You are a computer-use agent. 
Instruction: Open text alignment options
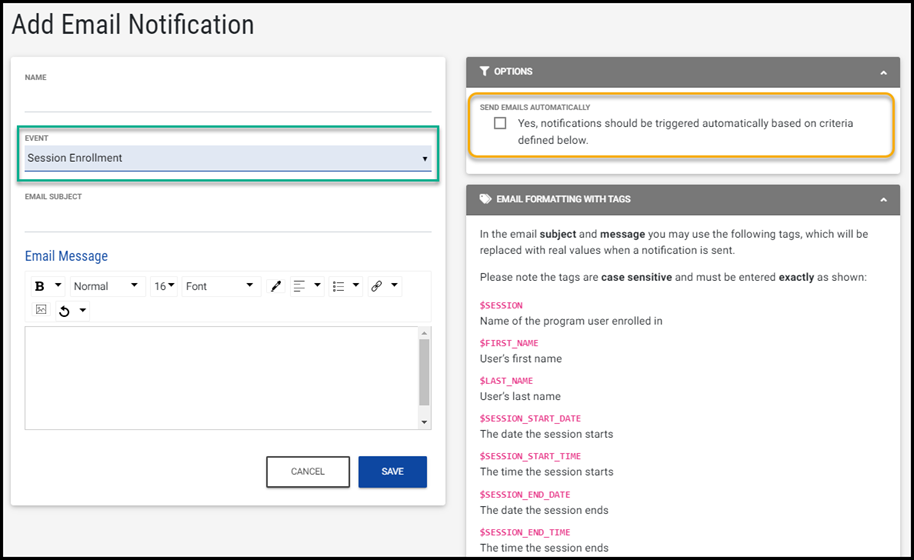pos(300,286)
